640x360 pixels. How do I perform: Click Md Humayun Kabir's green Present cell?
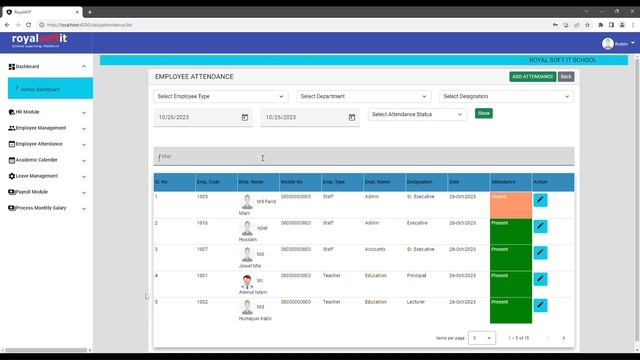[x=511, y=311]
